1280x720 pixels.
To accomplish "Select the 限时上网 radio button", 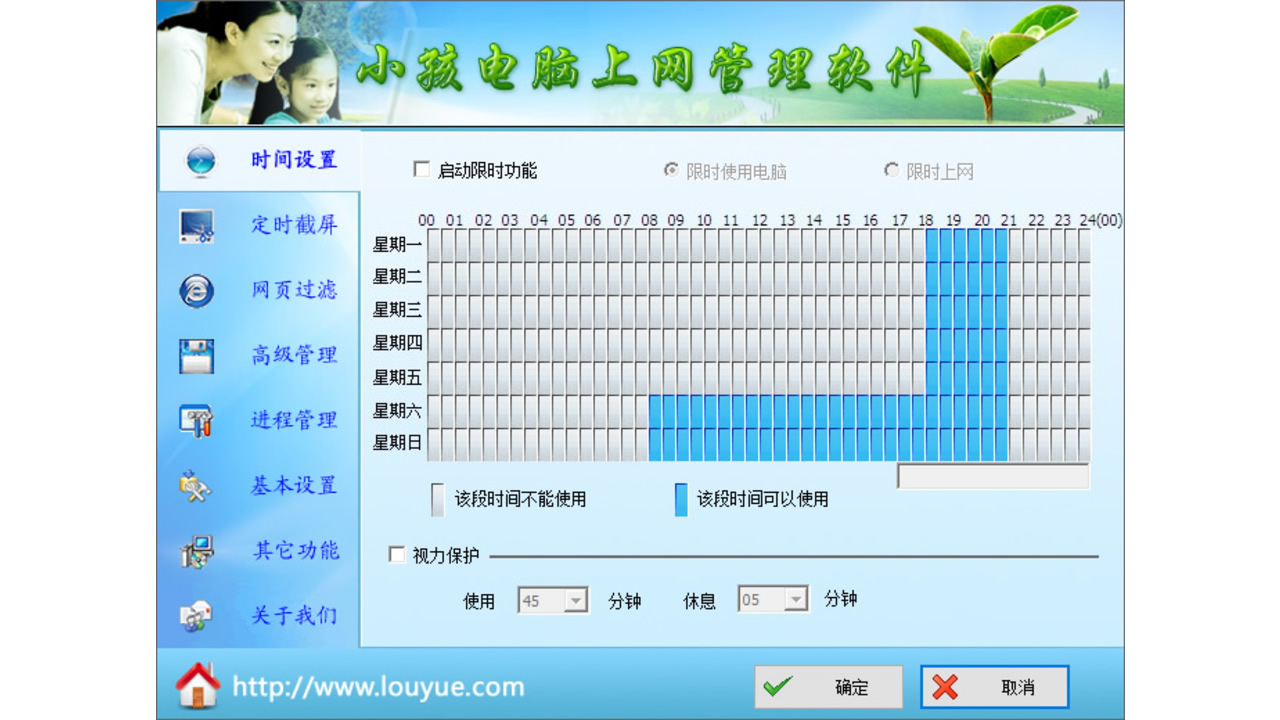I will (x=891, y=170).
